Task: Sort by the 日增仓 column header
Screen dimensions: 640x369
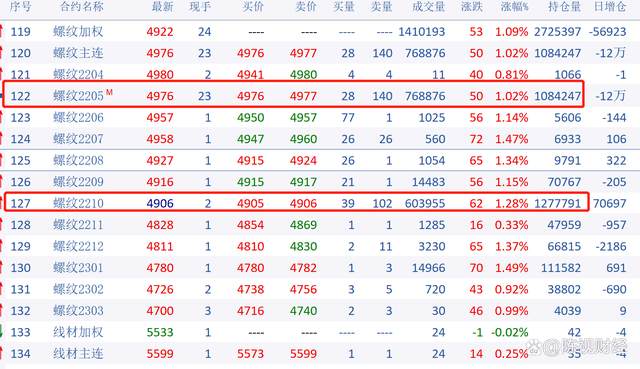Action: click(610, 7)
